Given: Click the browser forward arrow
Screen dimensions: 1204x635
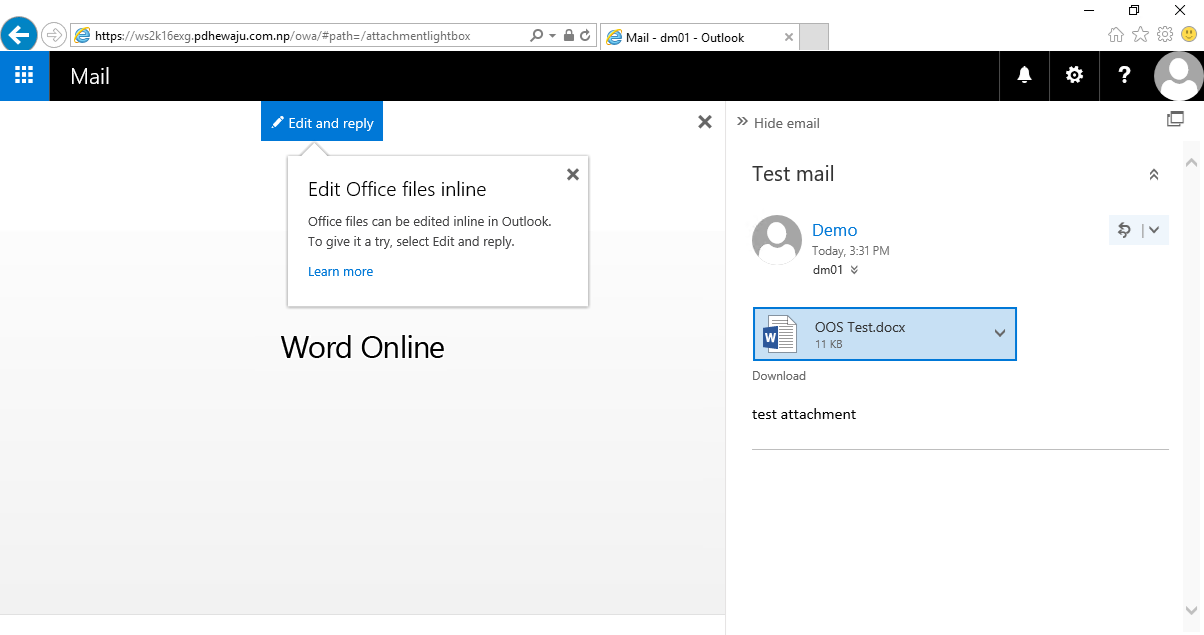Looking at the screenshot, I should coord(53,35).
